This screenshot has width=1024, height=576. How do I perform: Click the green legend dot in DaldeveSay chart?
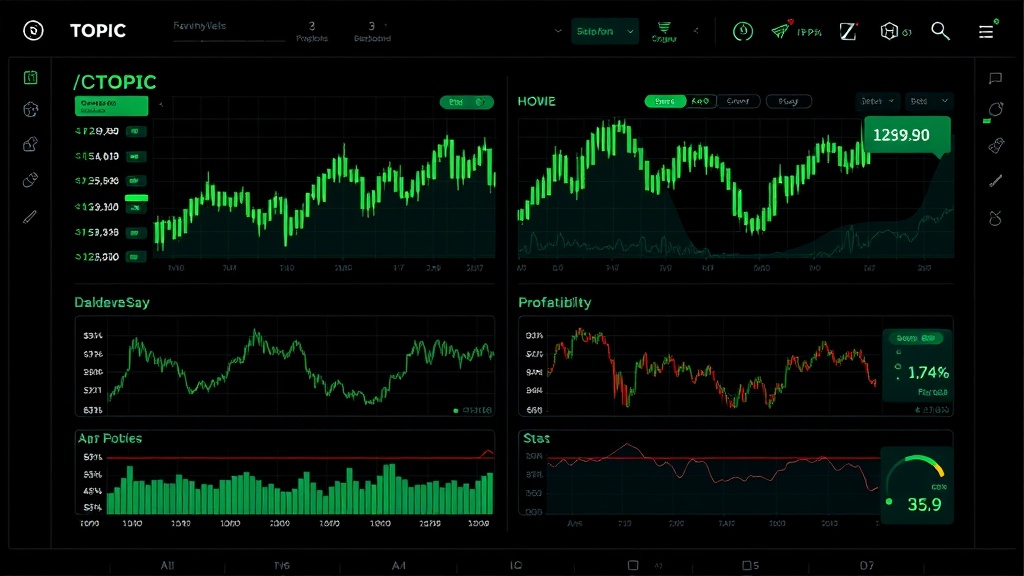coord(456,411)
